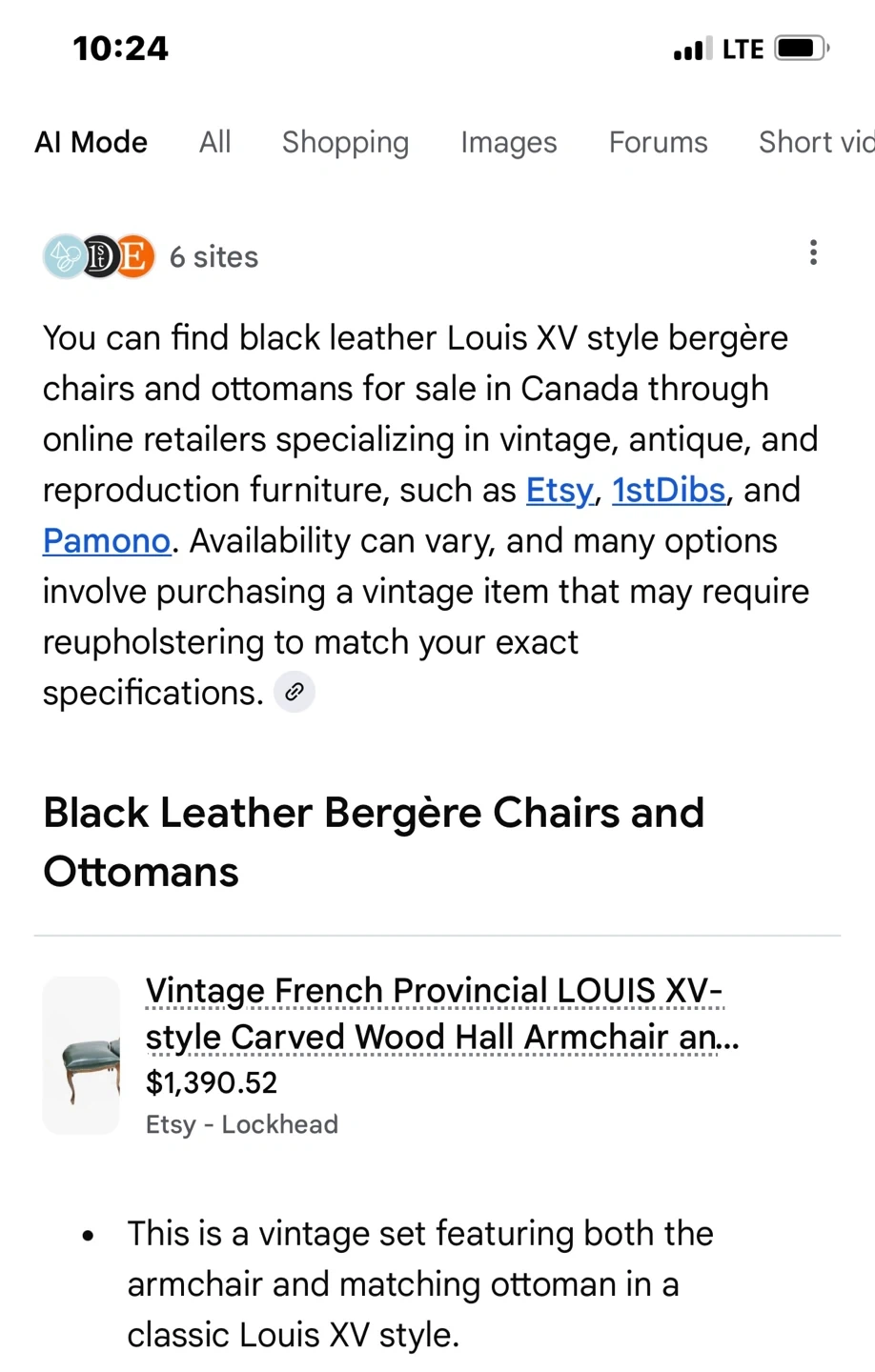
Task: Show the "6 sites" source list
Action: [214, 257]
